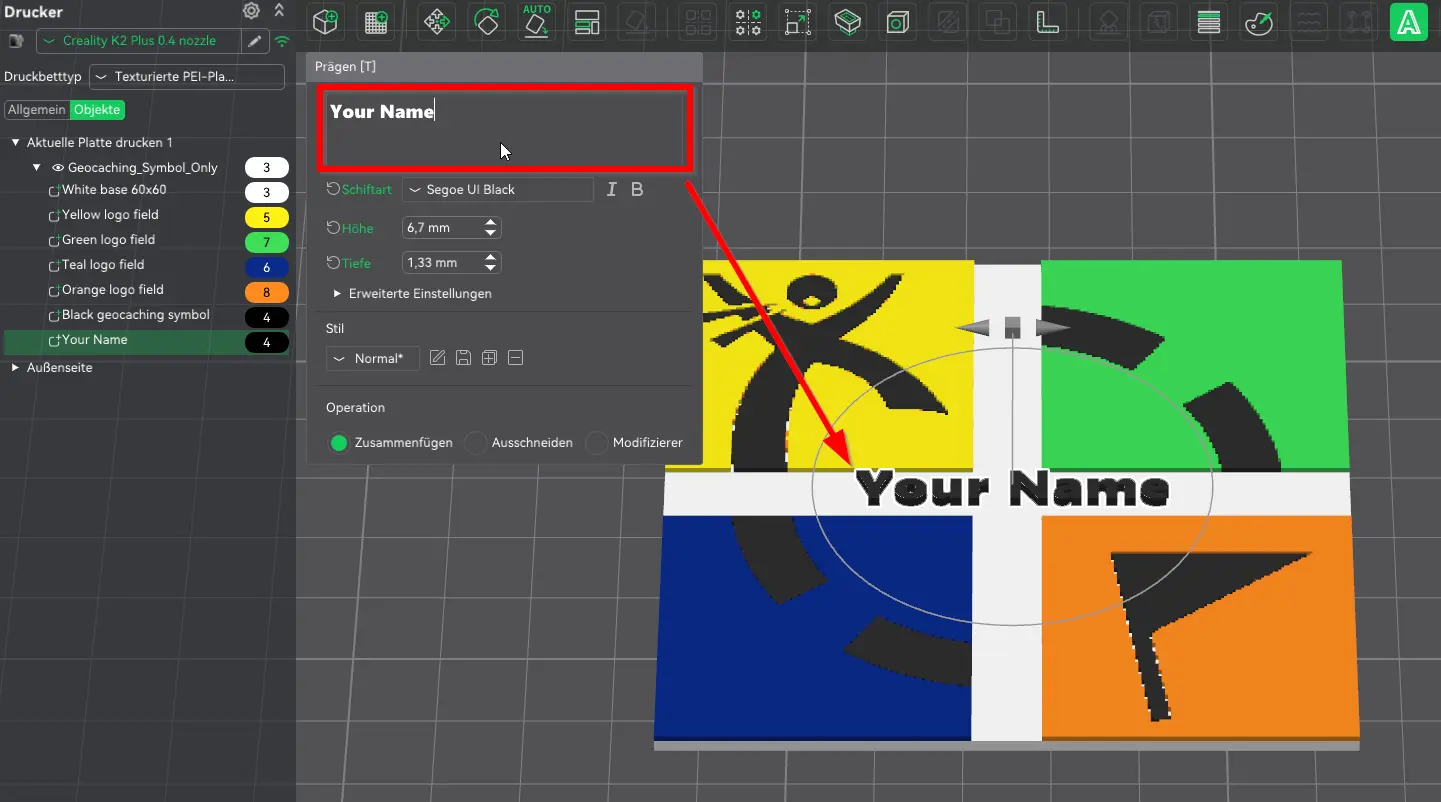Click the arrange layout icon
This screenshot has height=802, width=1441.
coord(588,22)
